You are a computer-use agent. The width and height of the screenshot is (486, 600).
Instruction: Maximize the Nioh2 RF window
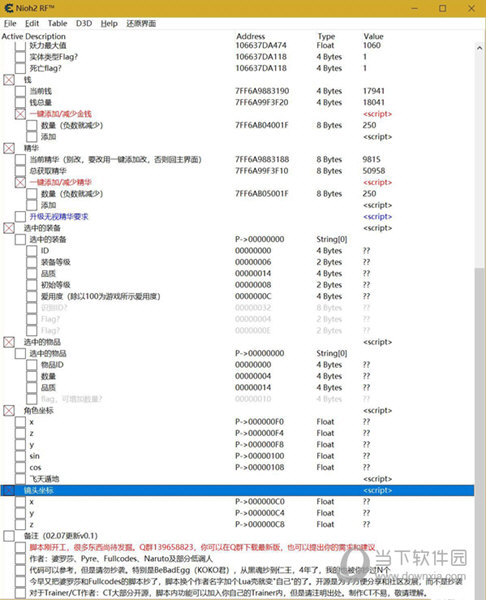442,8
